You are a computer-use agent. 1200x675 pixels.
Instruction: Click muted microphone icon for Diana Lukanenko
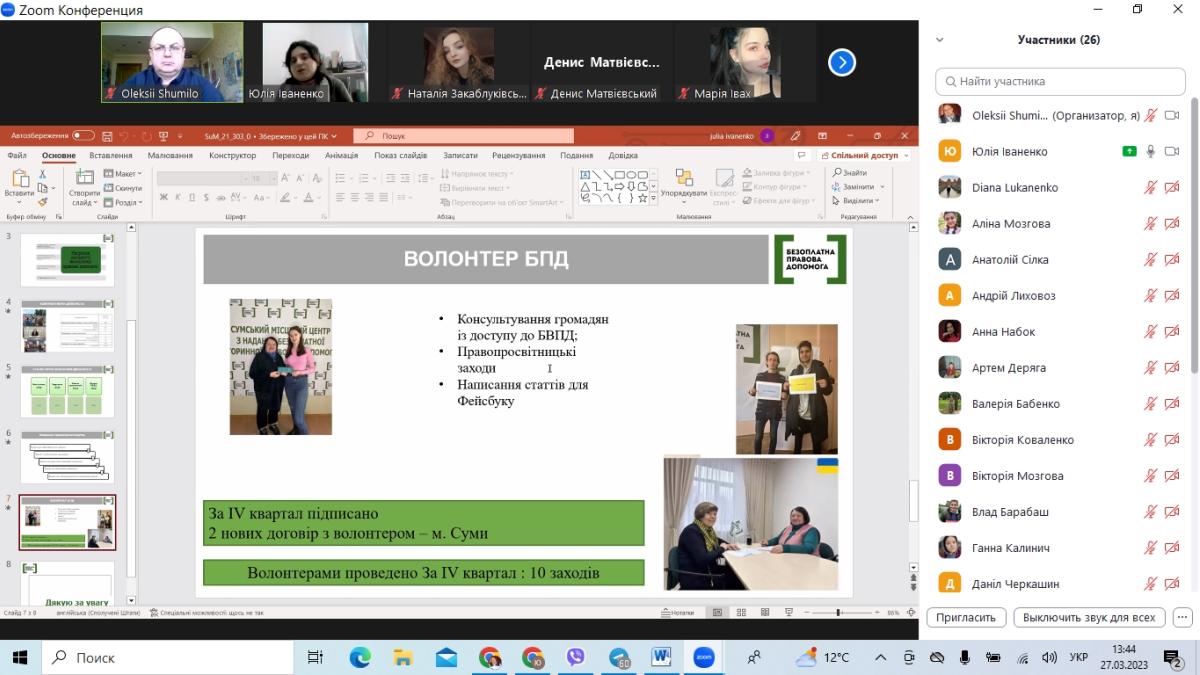click(x=1151, y=188)
